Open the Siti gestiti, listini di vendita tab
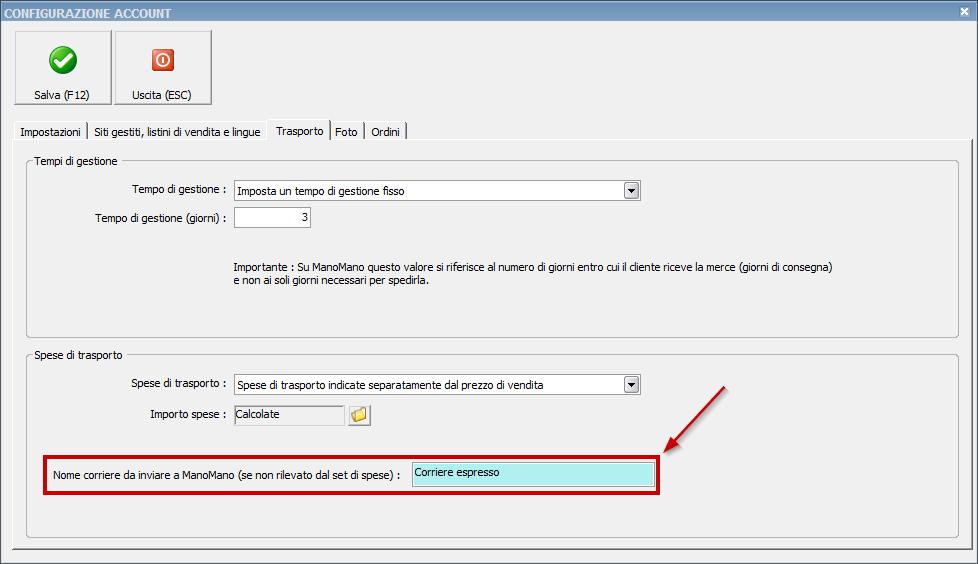 [x=177, y=132]
